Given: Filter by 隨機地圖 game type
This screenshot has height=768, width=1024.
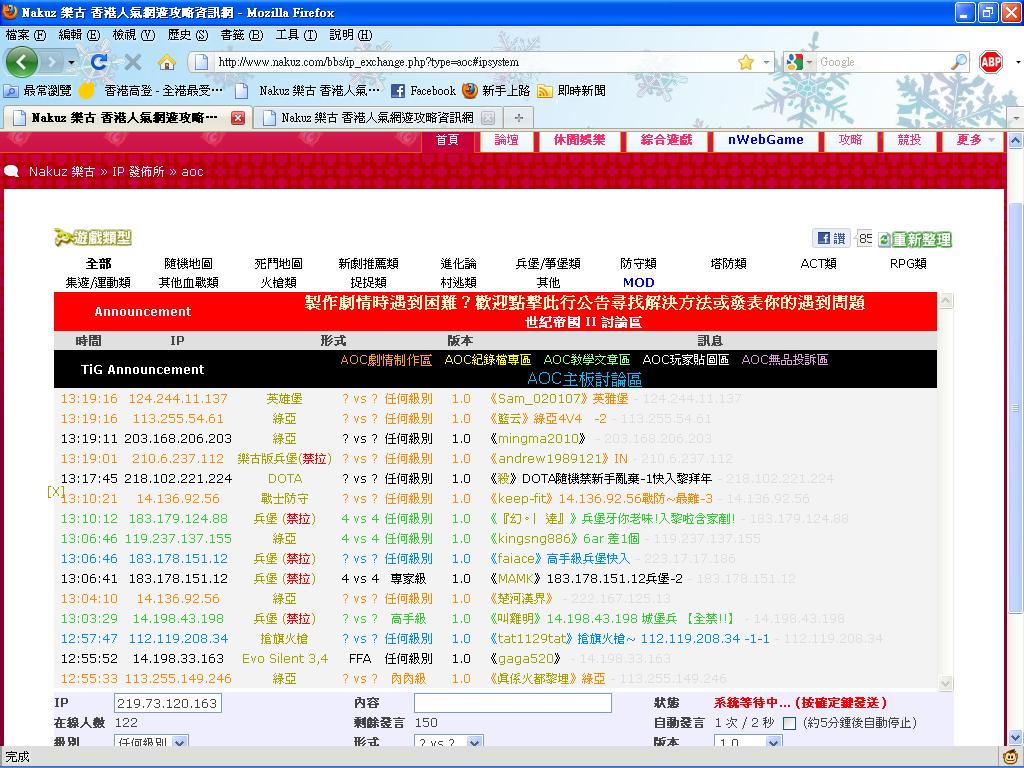Looking at the screenshot, I should (188, 263).
